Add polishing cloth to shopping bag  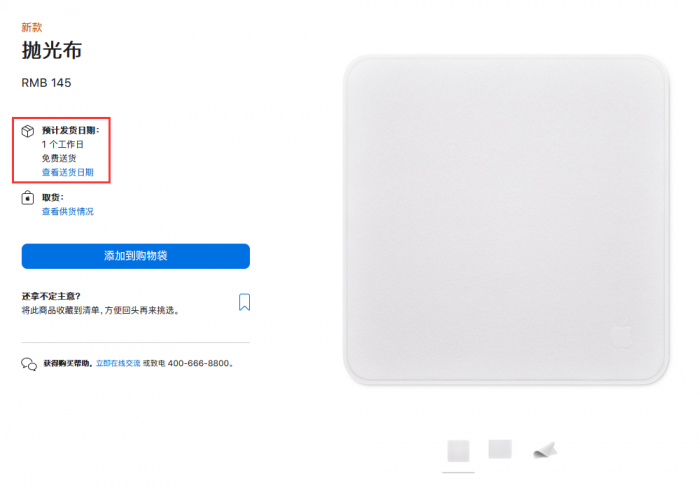136,256
